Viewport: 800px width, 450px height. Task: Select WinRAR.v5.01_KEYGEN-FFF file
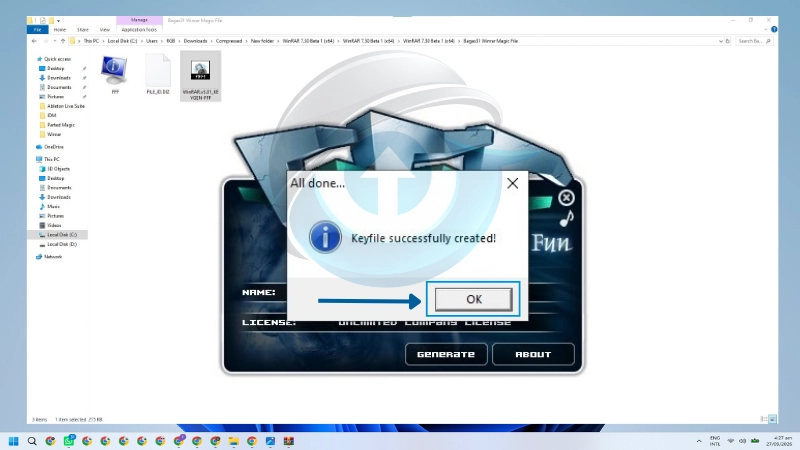pos(201,77)
